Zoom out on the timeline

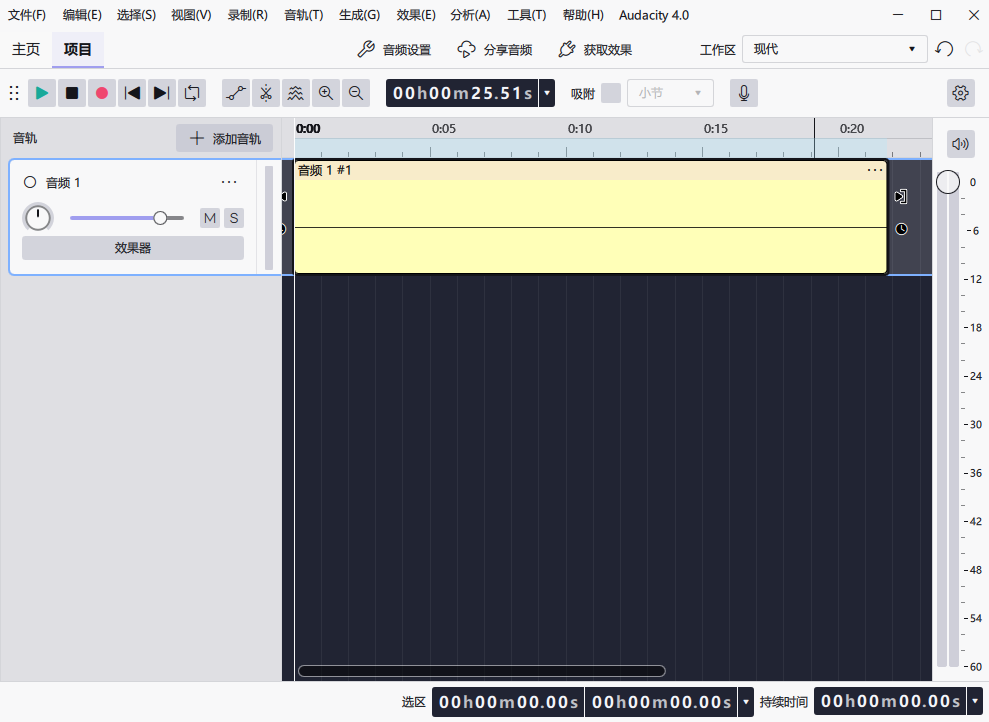click(x=356, y=93)
